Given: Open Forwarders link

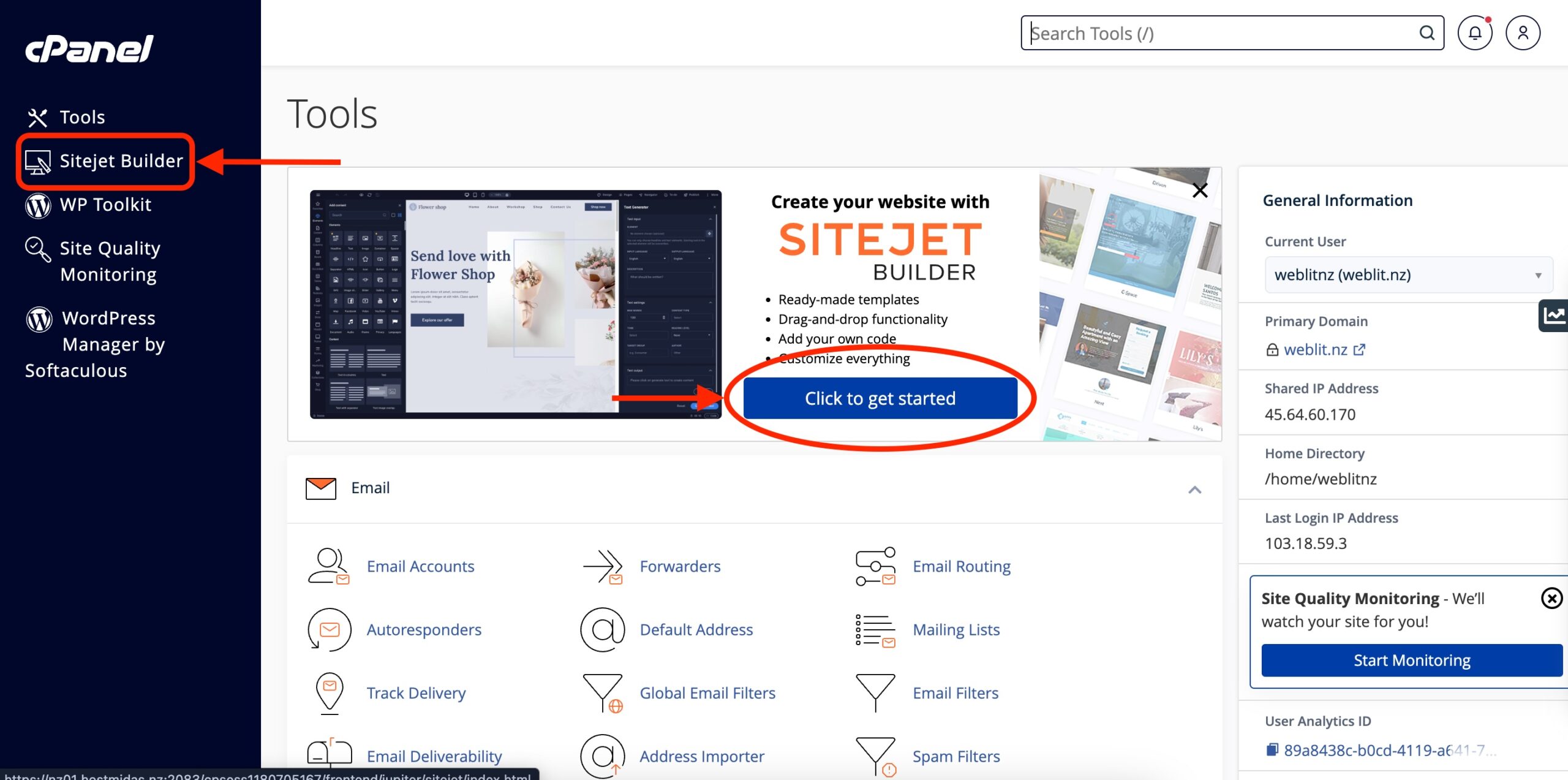Looking at the screenshot, I should coord(680,566).
